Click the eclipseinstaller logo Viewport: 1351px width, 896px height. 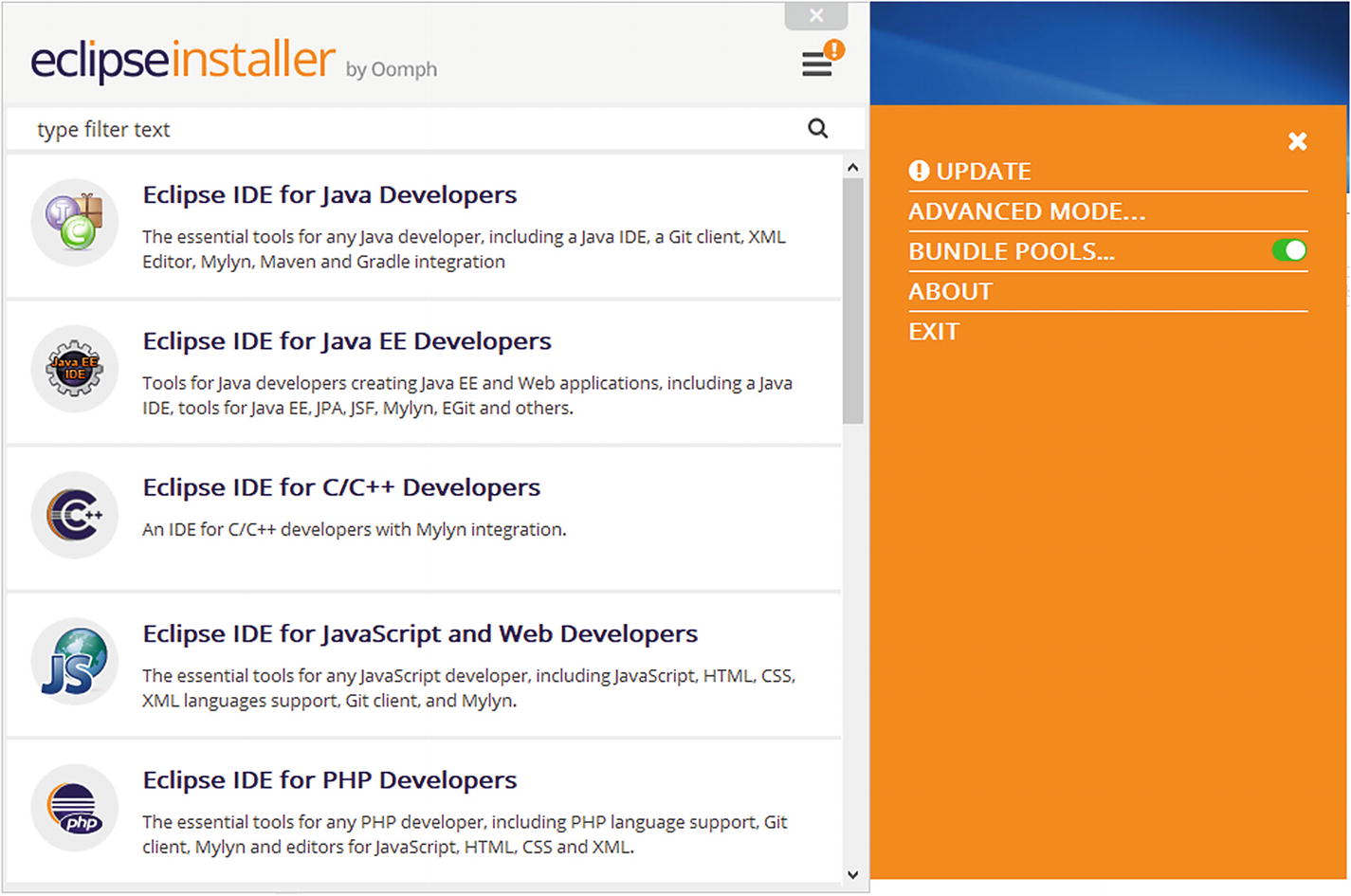click(183, 60)
